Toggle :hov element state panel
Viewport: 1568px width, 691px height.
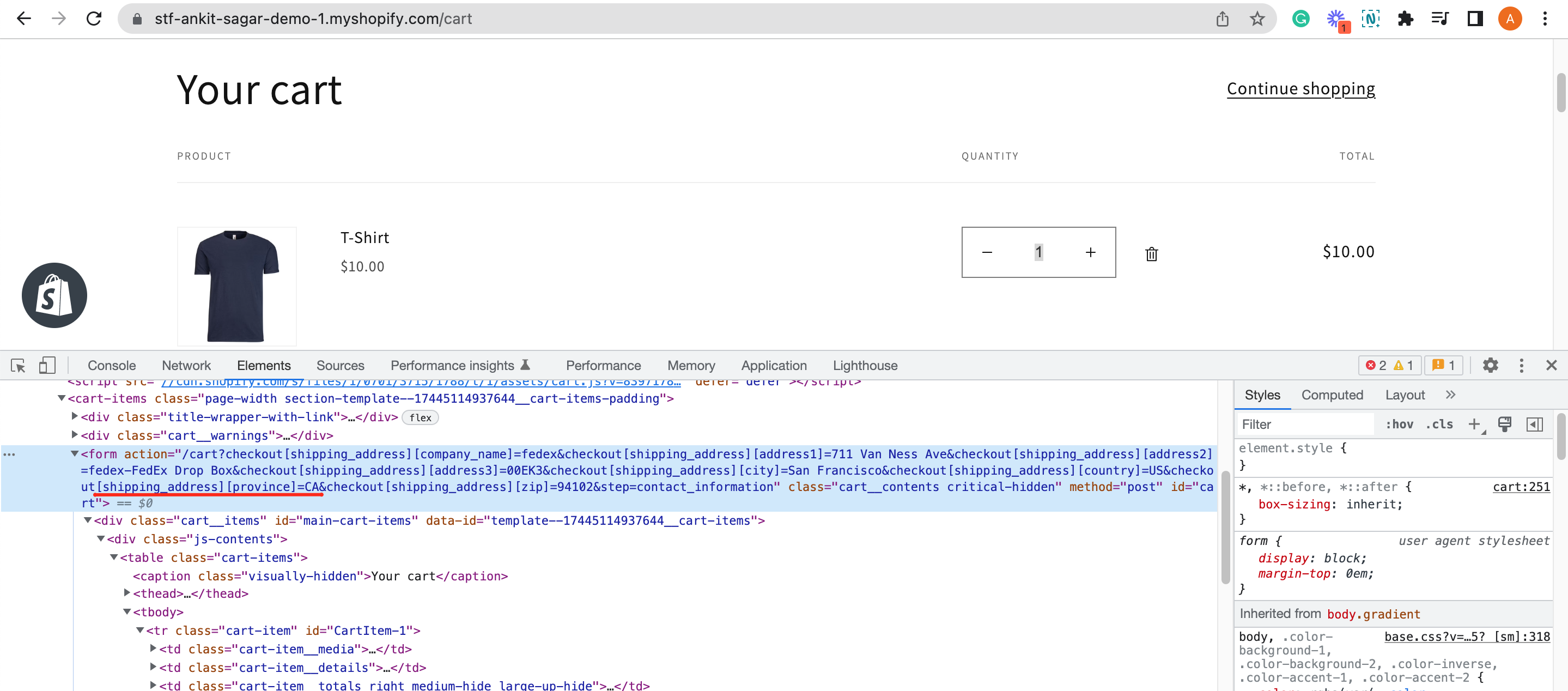(x=1399, y=425)
